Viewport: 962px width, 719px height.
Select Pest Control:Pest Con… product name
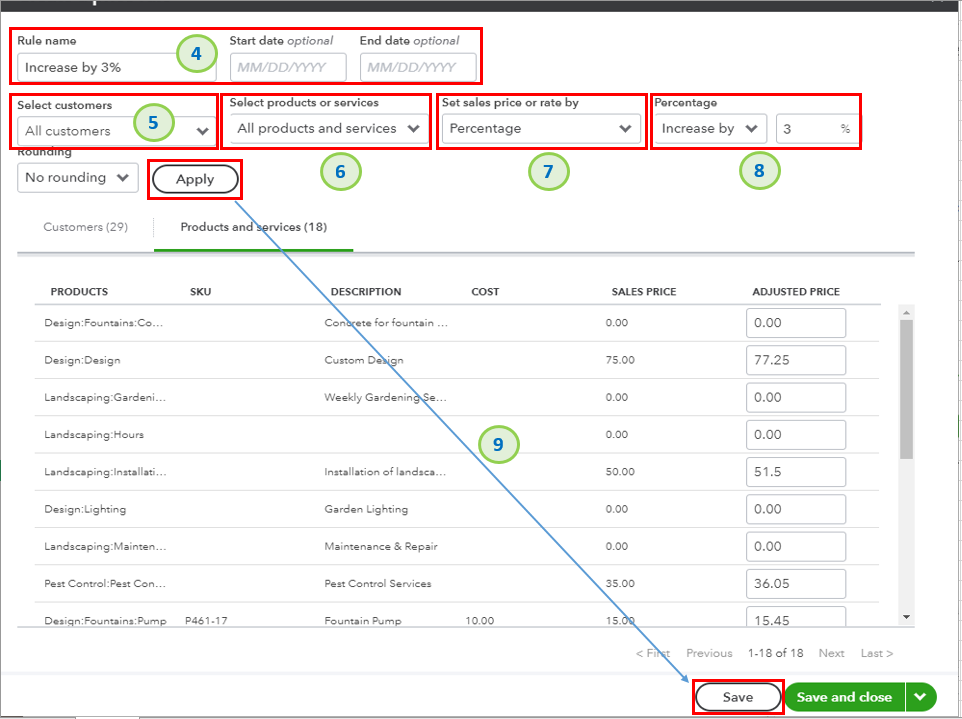(x=105, y=584)
